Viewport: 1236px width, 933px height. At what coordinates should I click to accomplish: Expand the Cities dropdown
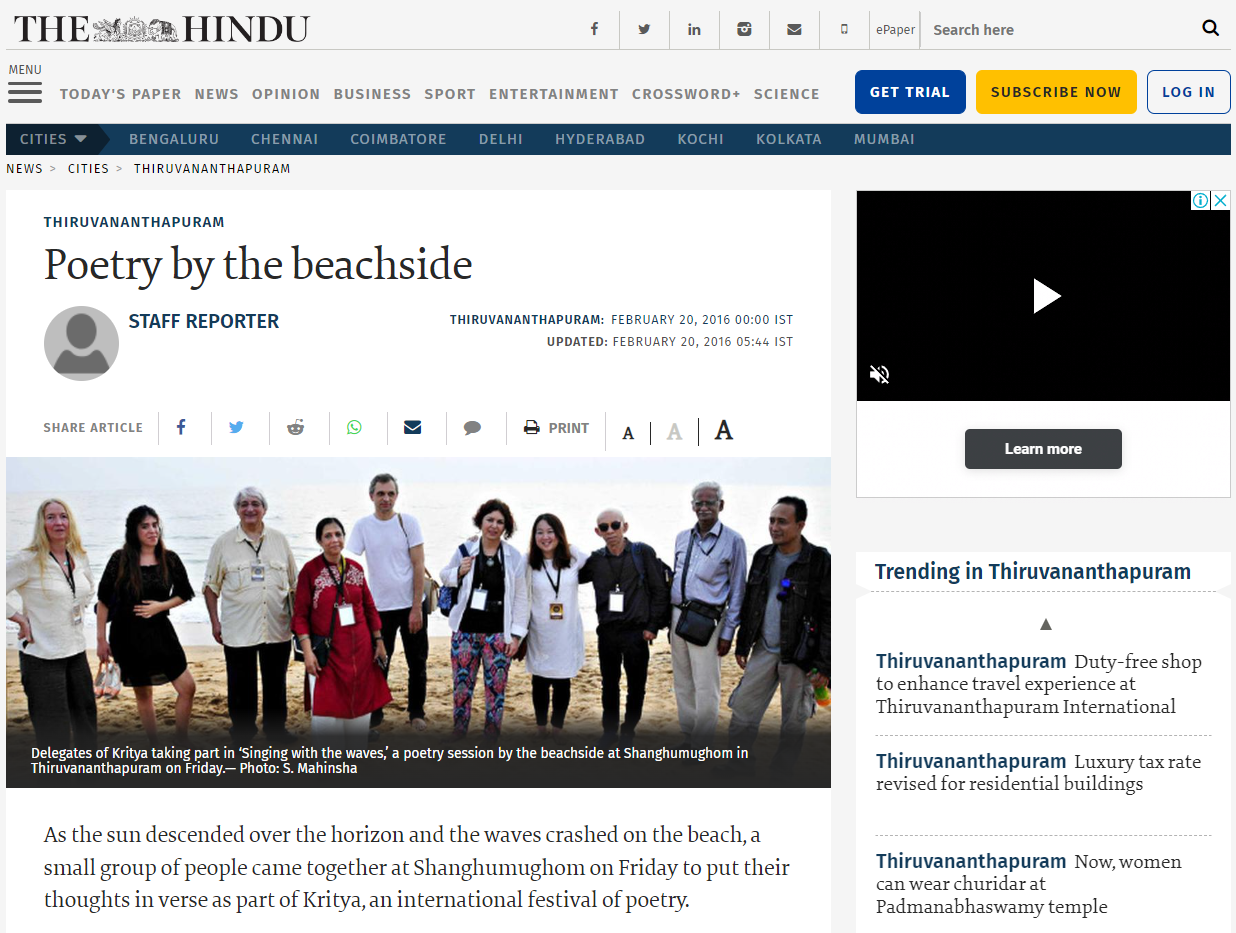pos(55,139)
